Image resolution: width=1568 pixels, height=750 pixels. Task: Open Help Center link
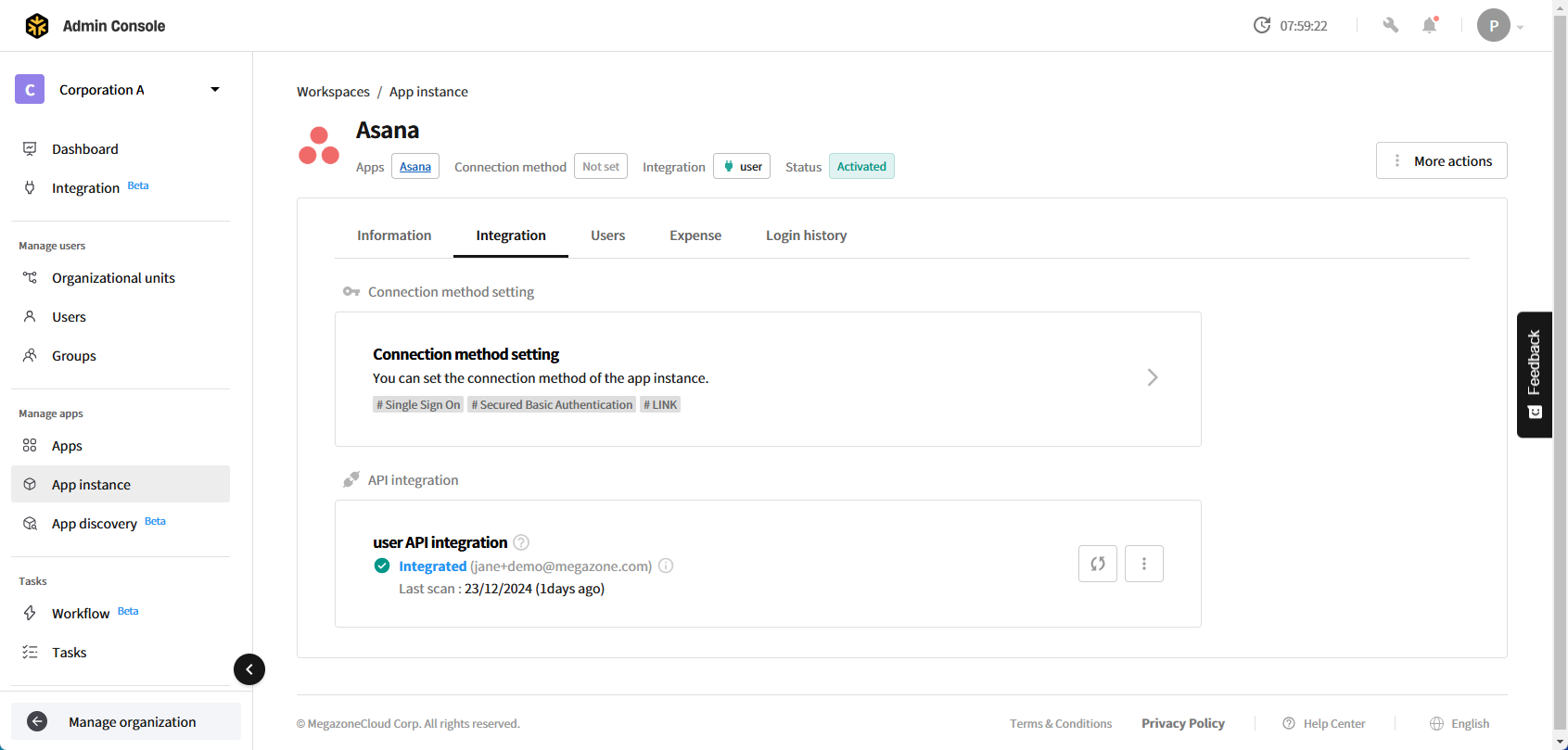point(1324,723)
